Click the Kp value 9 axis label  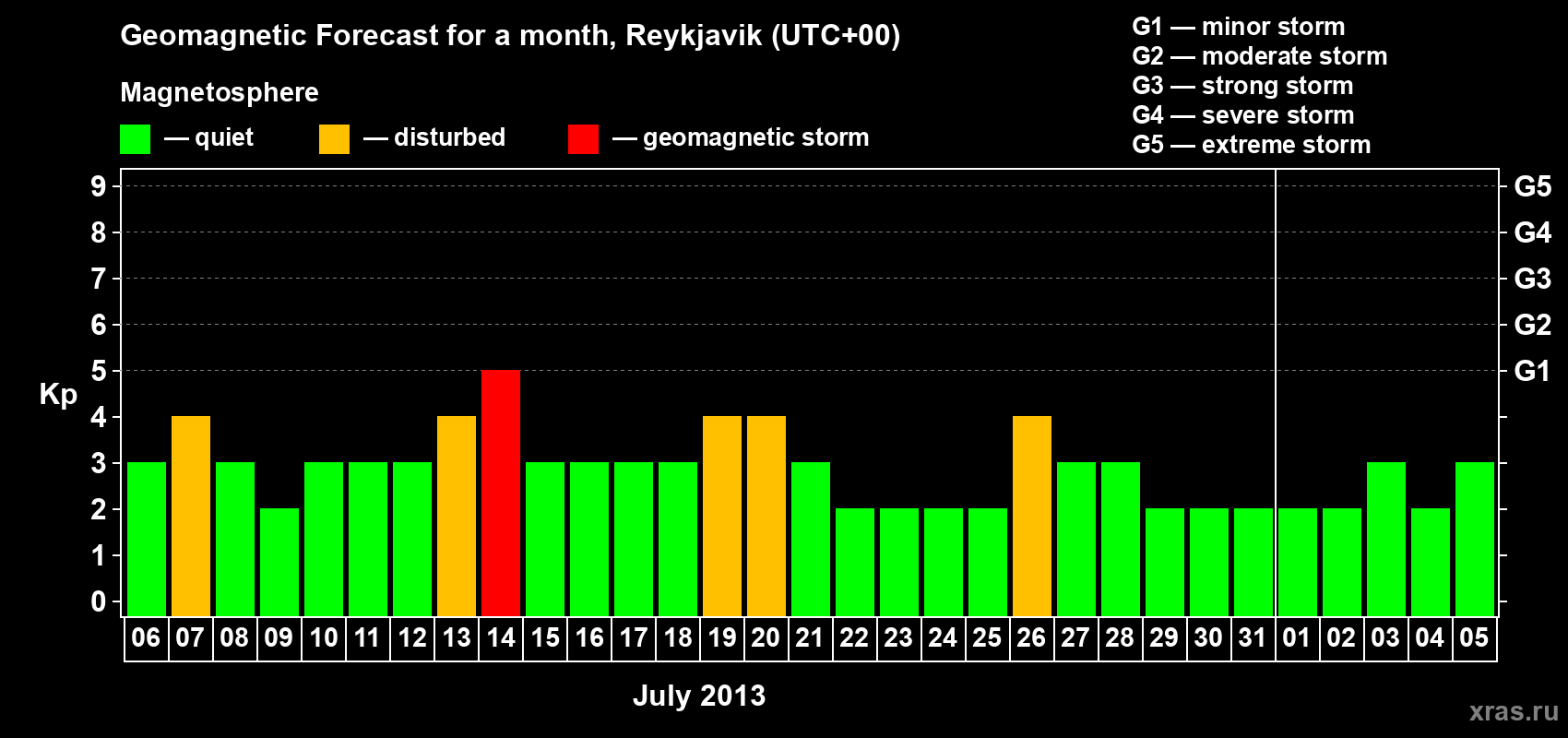pos(99,186)
